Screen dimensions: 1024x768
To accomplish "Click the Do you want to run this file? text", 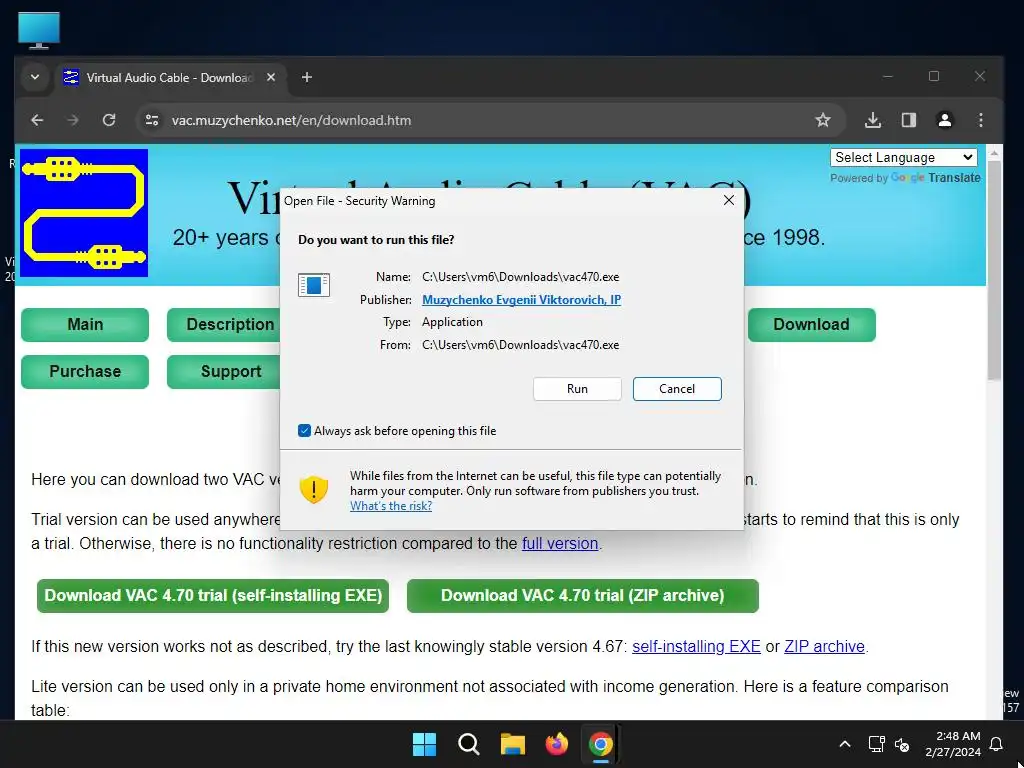I will click(x=376, y=240).
